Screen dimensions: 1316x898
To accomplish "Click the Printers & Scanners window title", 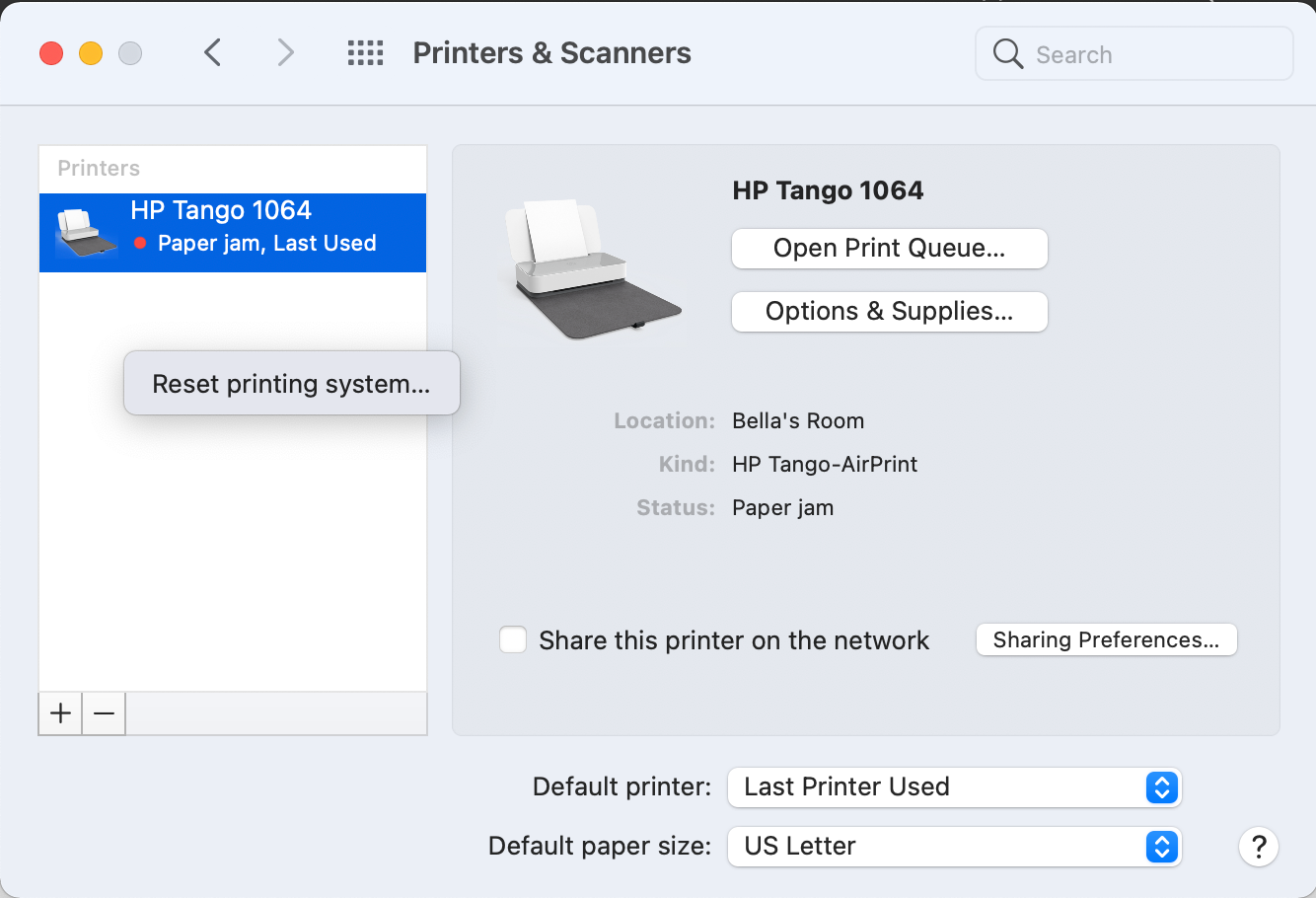I will 551,53.
